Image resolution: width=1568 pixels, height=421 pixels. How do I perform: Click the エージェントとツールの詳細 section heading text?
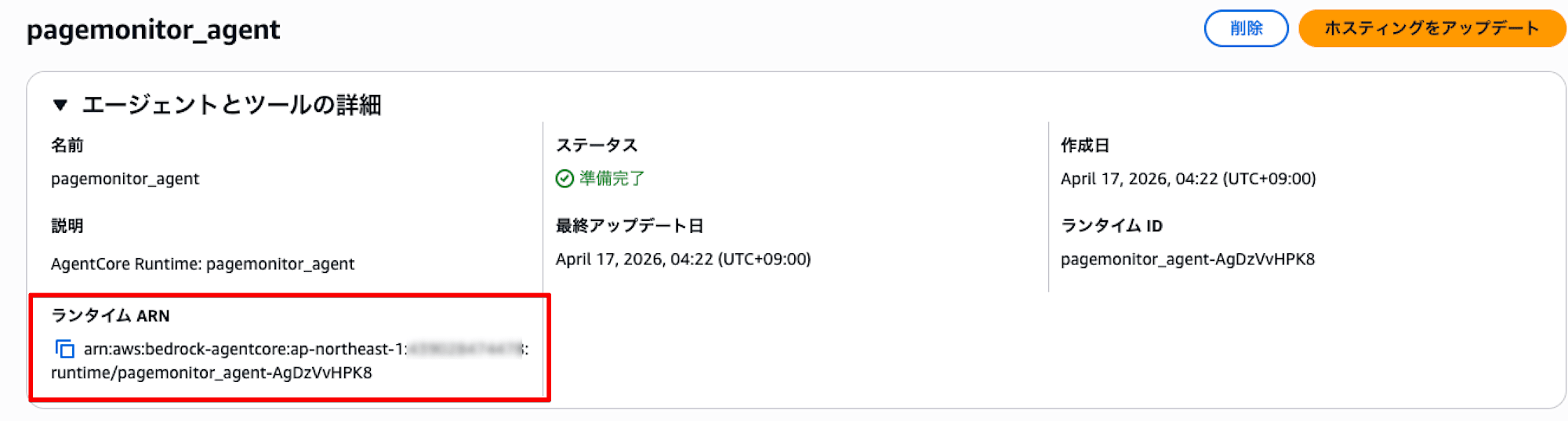coord(231,104)
